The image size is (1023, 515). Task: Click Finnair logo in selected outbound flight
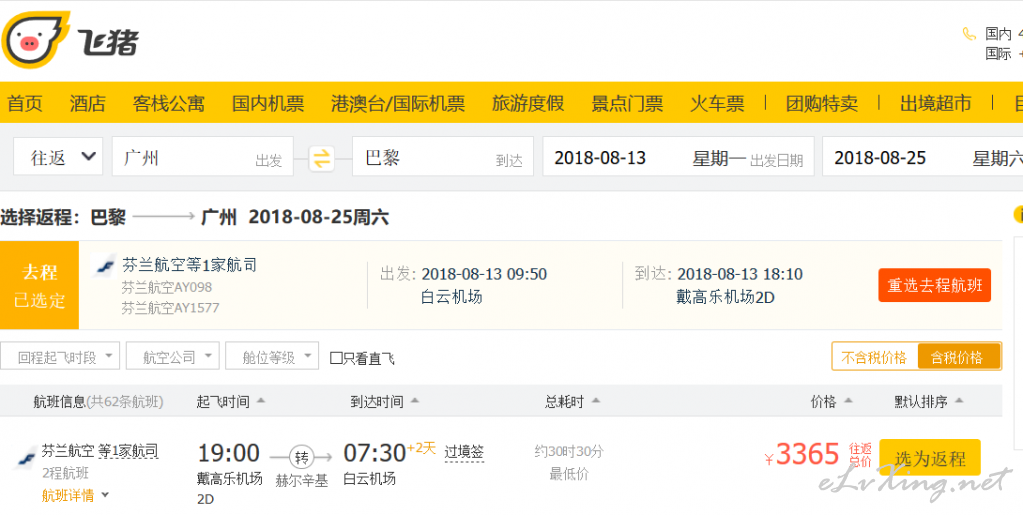(104, 266)
